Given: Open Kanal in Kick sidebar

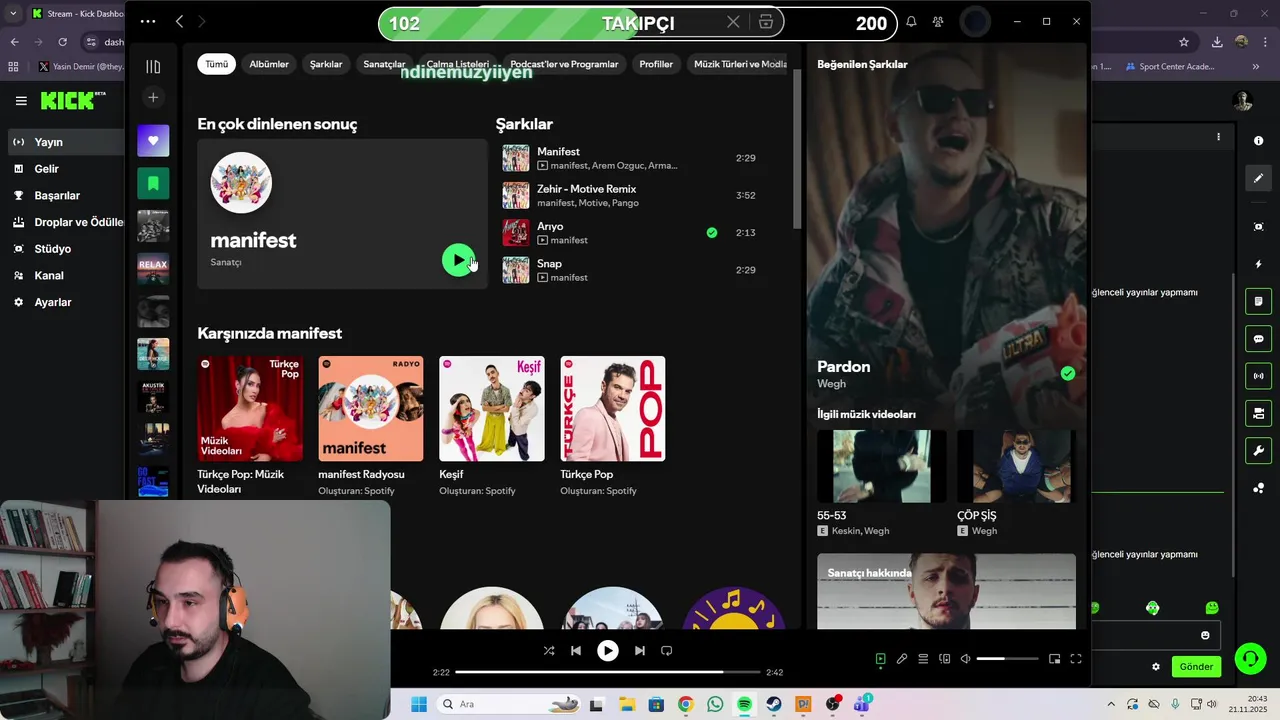Looking at the screenshot, I should (67, 275).
